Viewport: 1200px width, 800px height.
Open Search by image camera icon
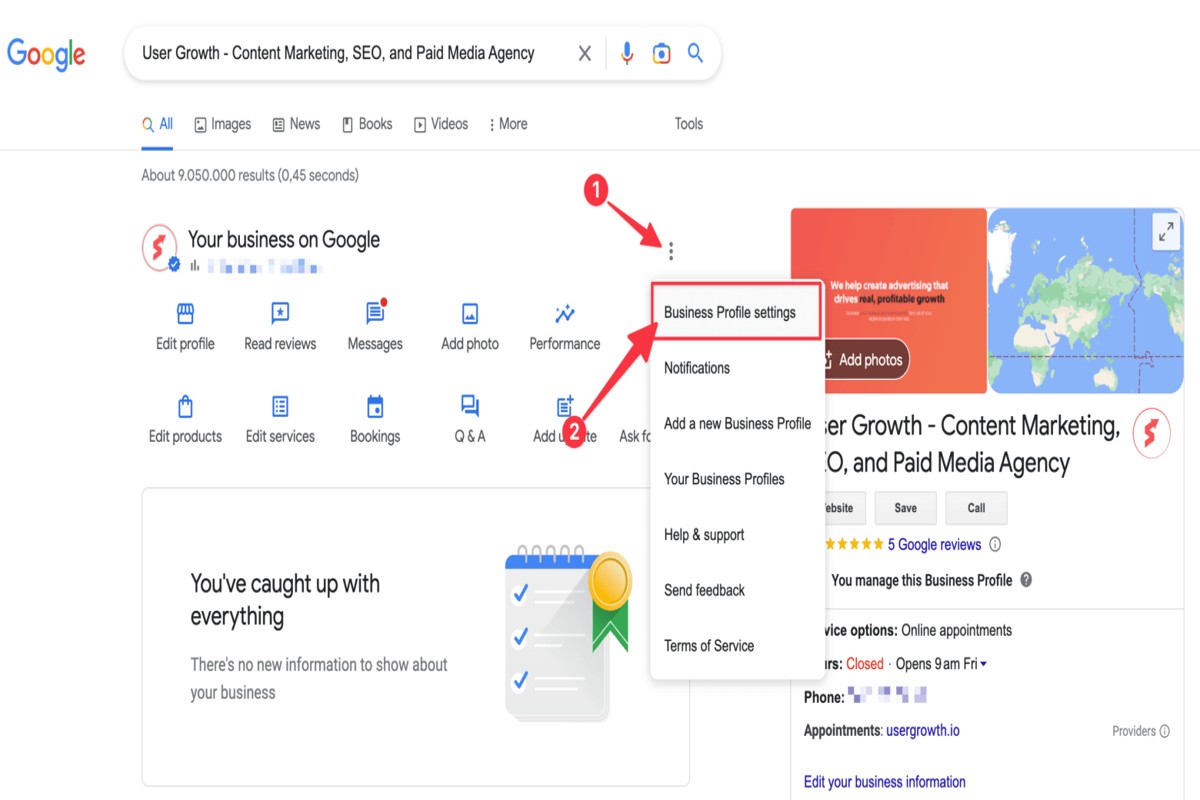click(x=661, y=54)
